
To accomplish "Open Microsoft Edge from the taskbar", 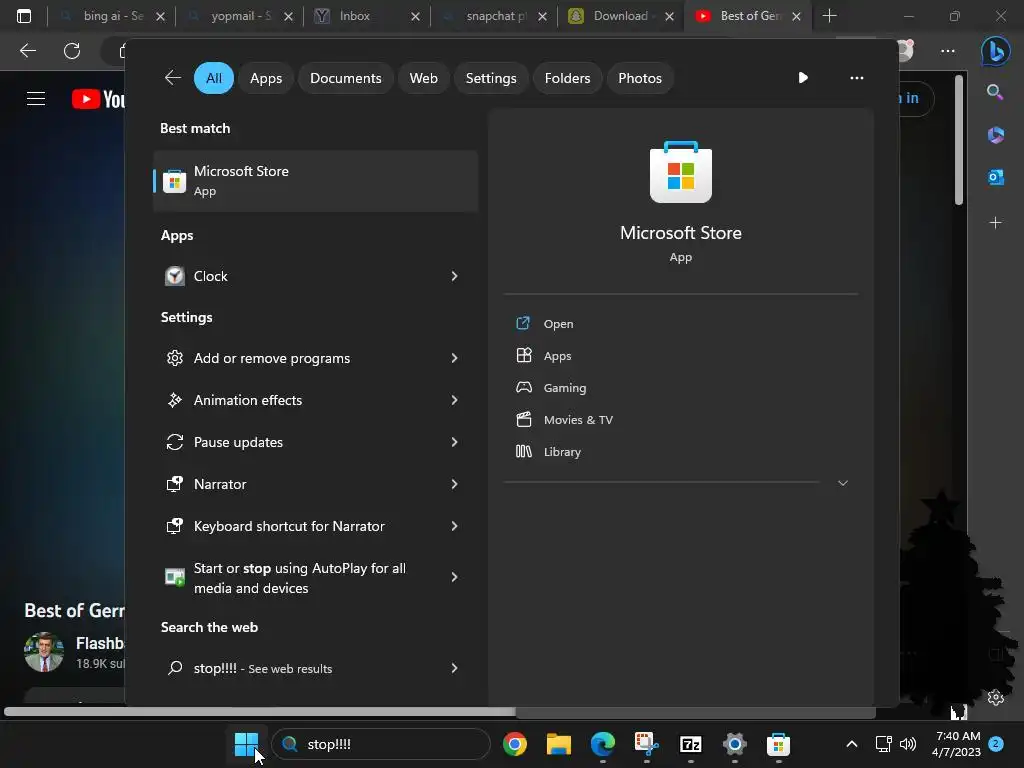I will pos(603,744).
